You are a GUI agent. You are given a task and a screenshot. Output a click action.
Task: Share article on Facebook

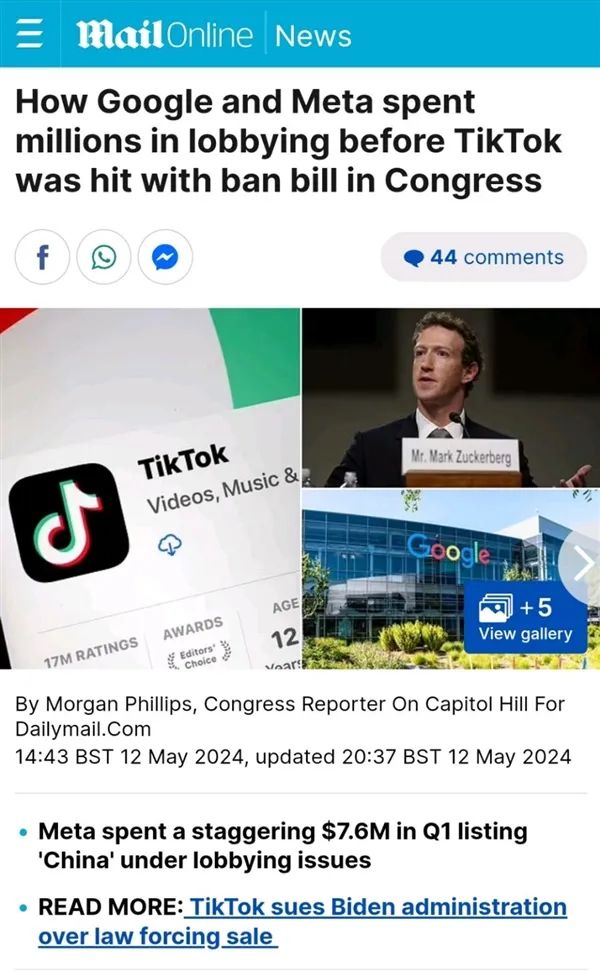tap(42, 257)
